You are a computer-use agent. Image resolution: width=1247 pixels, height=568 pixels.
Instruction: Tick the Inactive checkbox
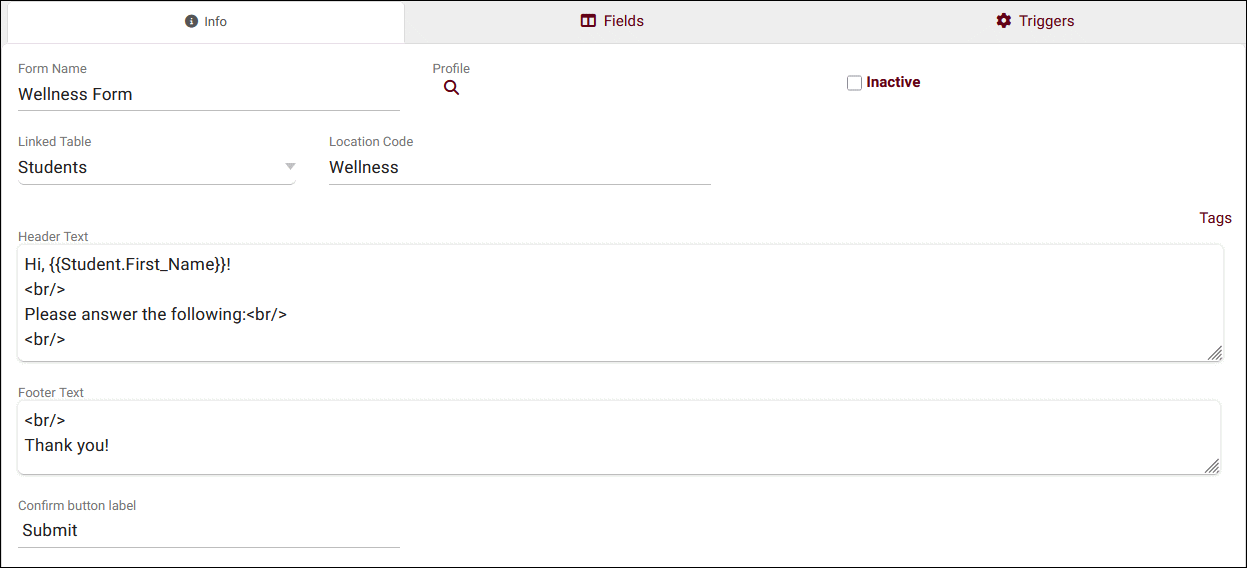tap(854, 83)
